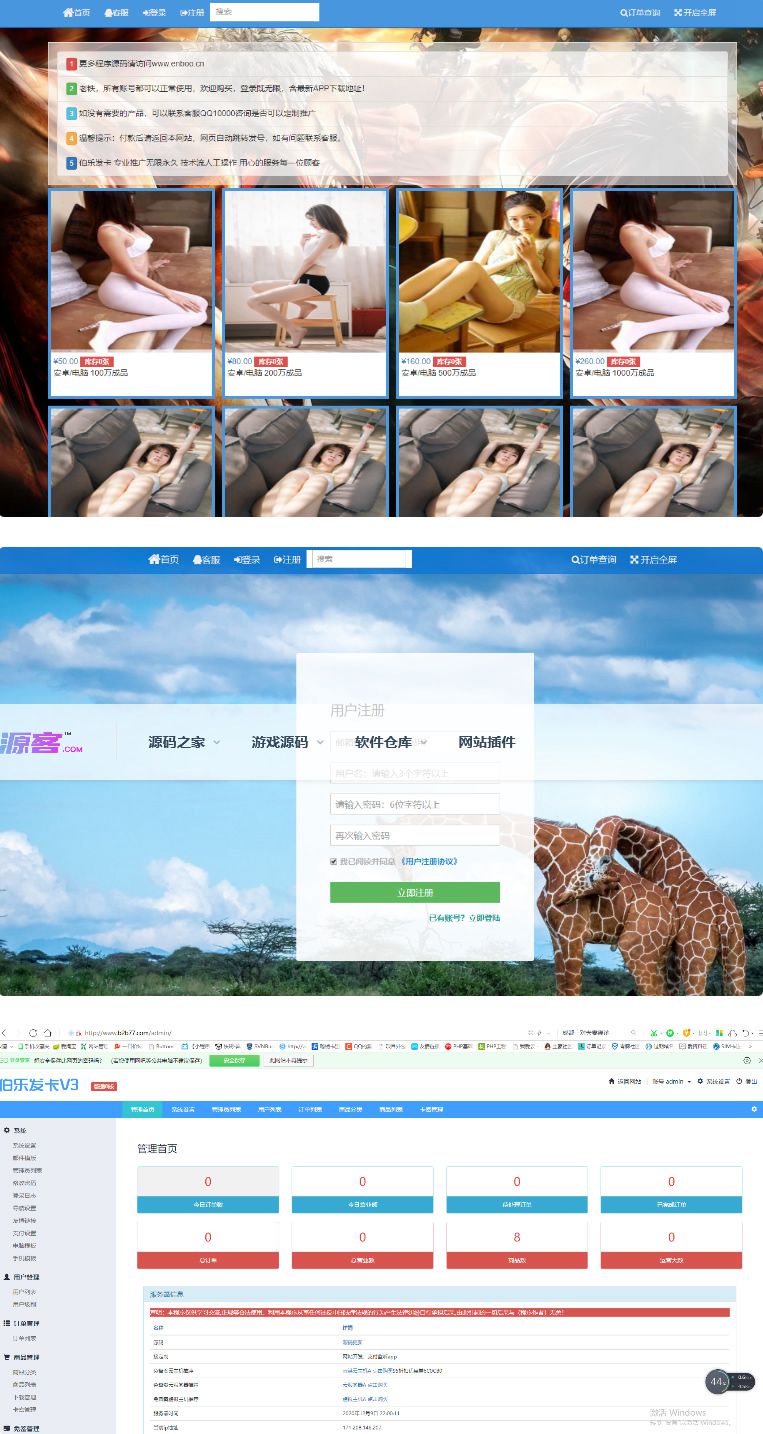Click 开启全屏 fullscreen icon in the top bar
The image size is (763, 1434).
coord(695,13)
